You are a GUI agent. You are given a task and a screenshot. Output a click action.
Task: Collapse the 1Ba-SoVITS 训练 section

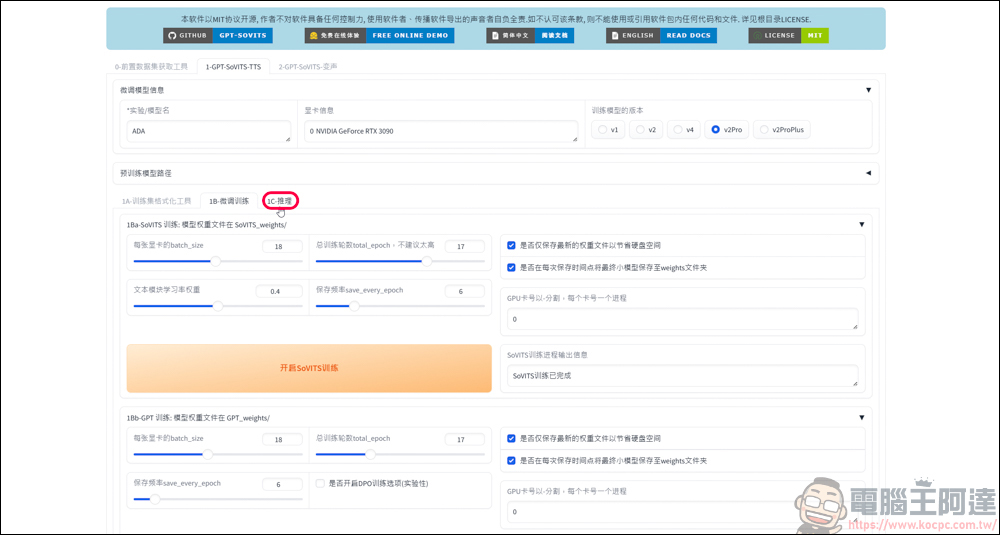862,224
